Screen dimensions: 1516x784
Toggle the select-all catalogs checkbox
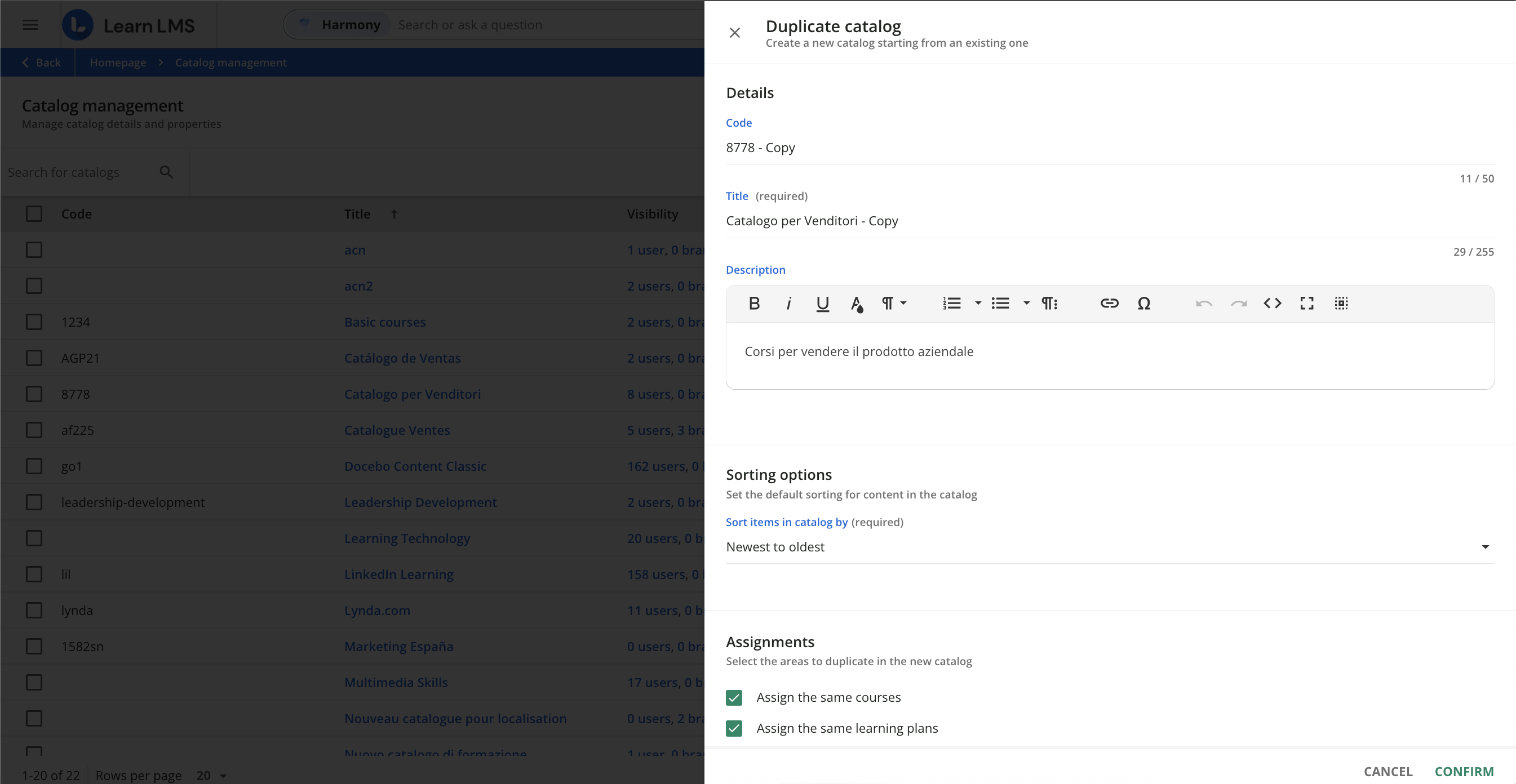click(34, 214)
